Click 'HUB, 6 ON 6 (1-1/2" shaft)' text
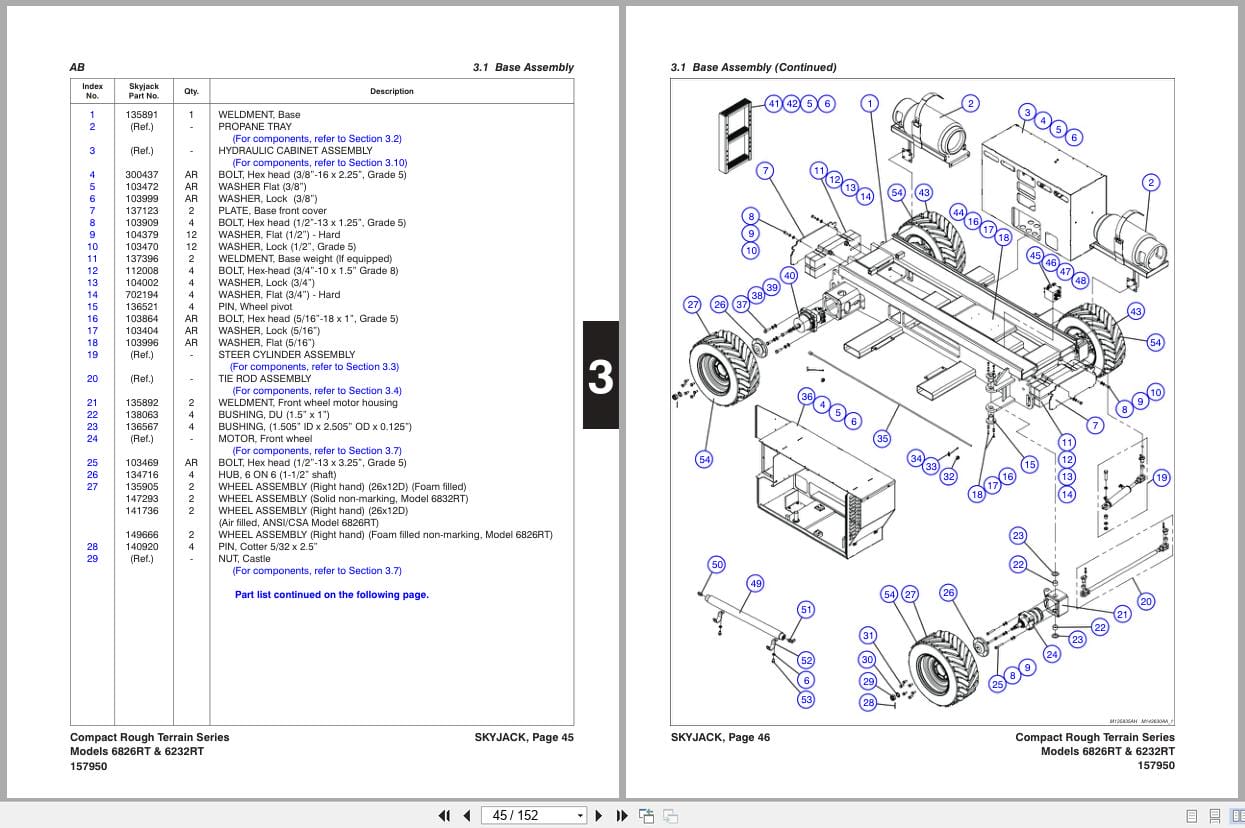The height and width of the screenshot is (828, 1245). click(277, 475)
